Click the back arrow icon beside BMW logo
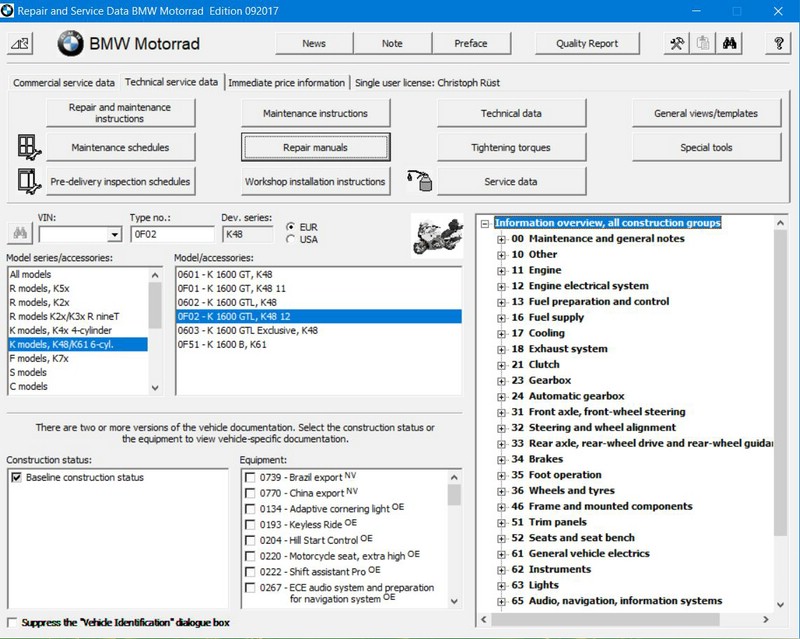This screenshot has height=639, width=800. (x=21, y=43)
